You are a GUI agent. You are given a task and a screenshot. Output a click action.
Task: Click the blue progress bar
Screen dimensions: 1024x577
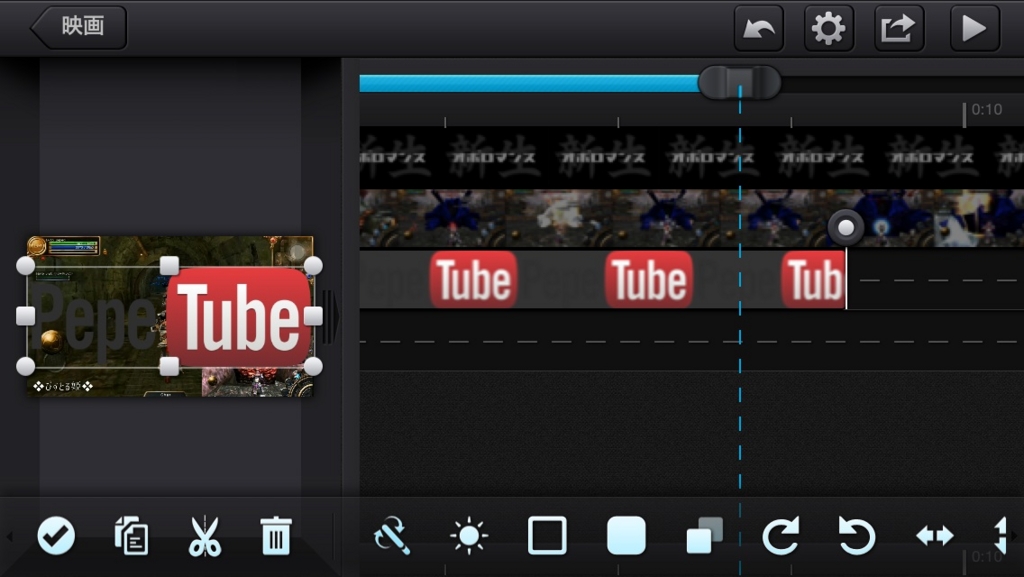(x=529, y=84)
